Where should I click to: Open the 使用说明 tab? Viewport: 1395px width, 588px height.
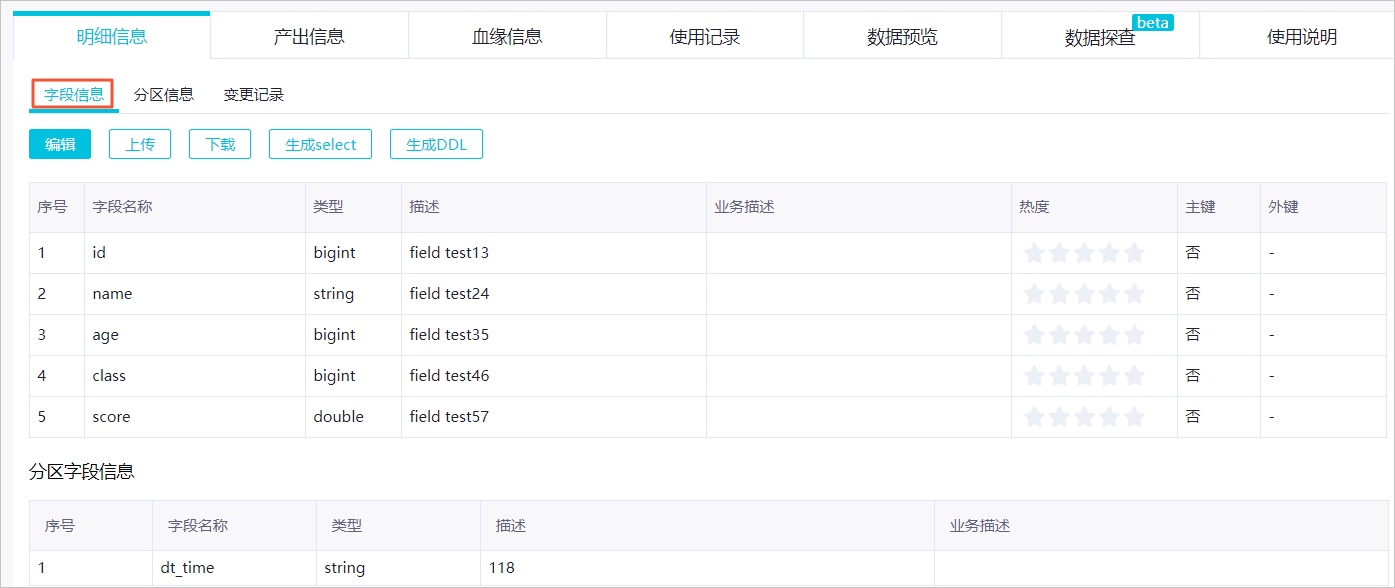[x=1302, y=37]
